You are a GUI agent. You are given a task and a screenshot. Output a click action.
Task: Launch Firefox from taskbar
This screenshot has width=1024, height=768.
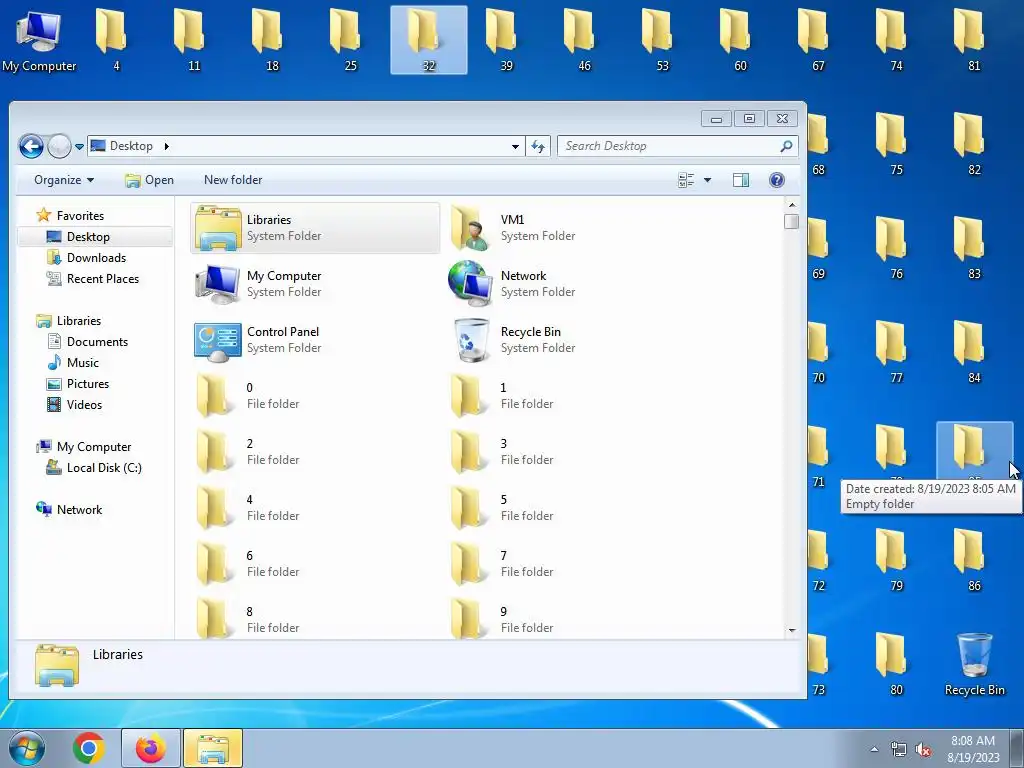coord(151,748)
